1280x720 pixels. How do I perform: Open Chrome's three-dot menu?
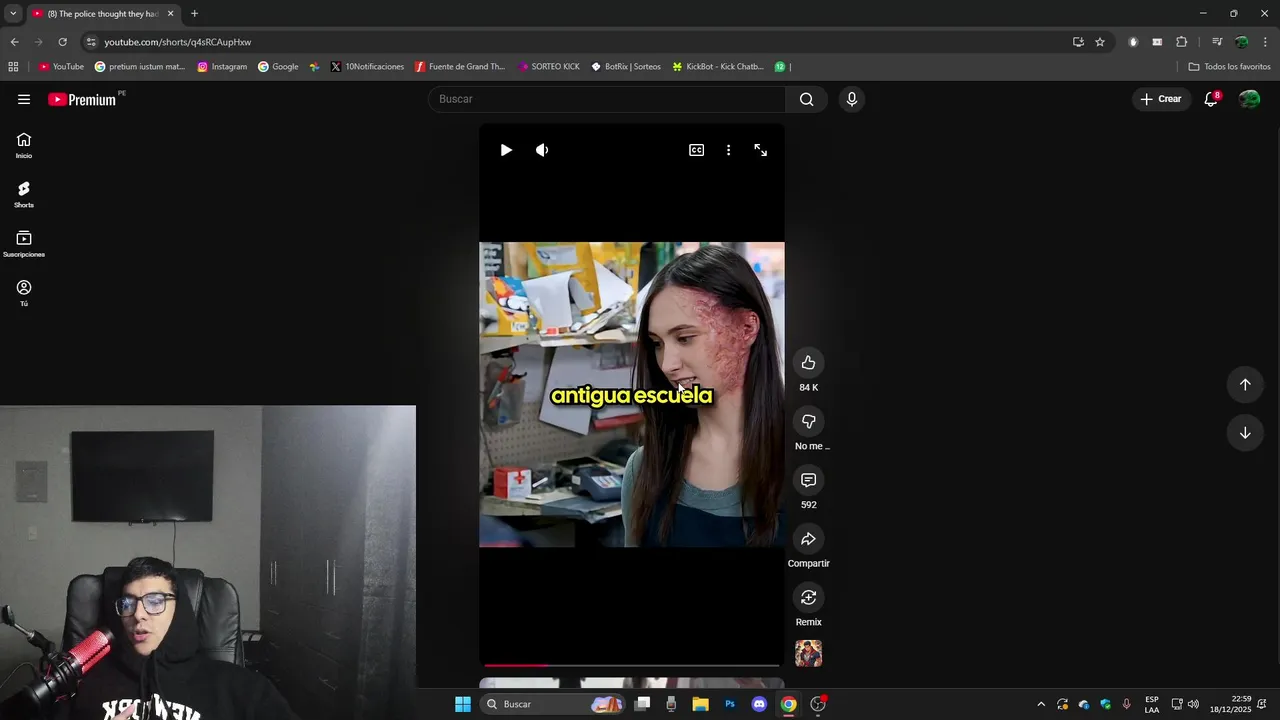[1266, 42]
